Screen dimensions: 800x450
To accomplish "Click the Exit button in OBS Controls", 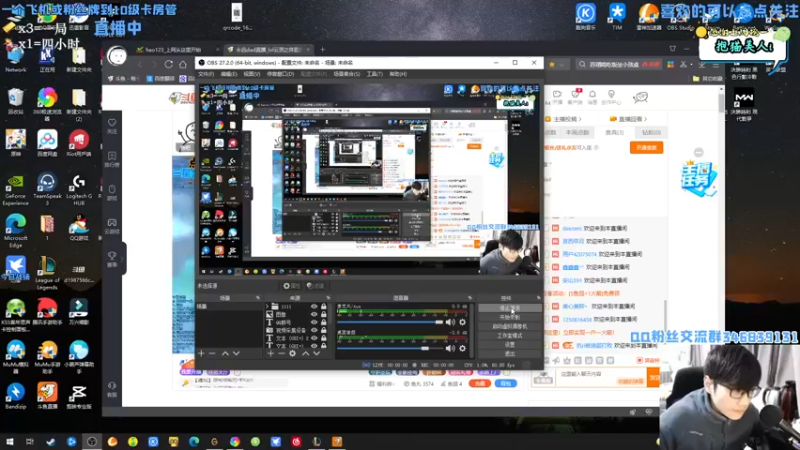I will (x=509, y=354).
